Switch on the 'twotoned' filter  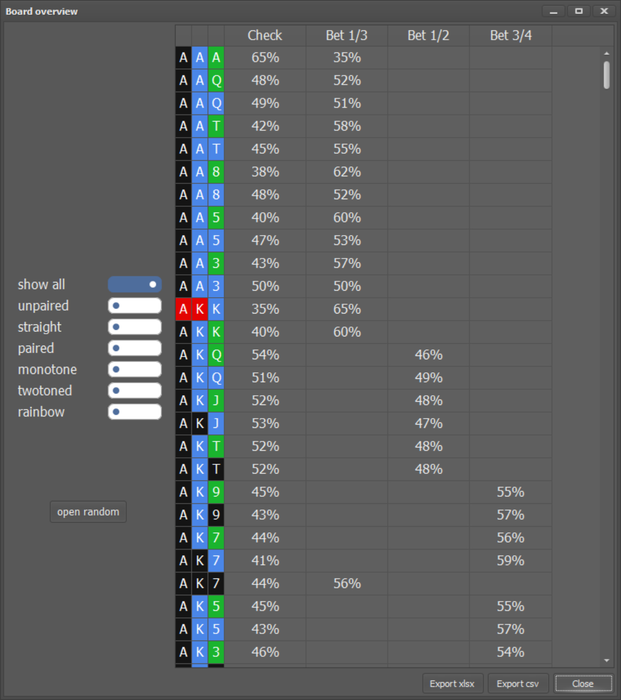pyautogui.click(x=134, y=391)
